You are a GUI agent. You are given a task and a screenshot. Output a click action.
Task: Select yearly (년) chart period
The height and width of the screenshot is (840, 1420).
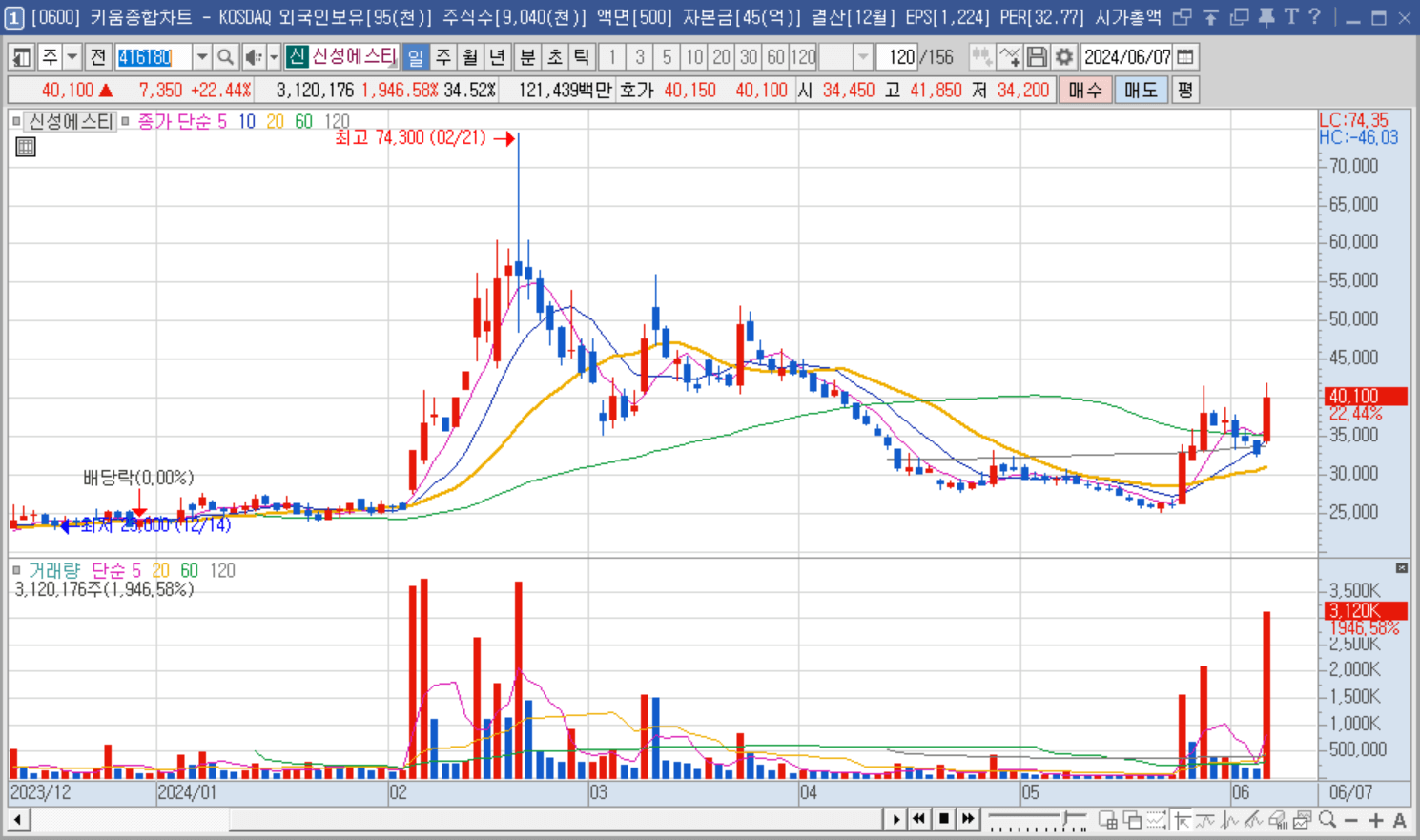click(x=497, y=57)
